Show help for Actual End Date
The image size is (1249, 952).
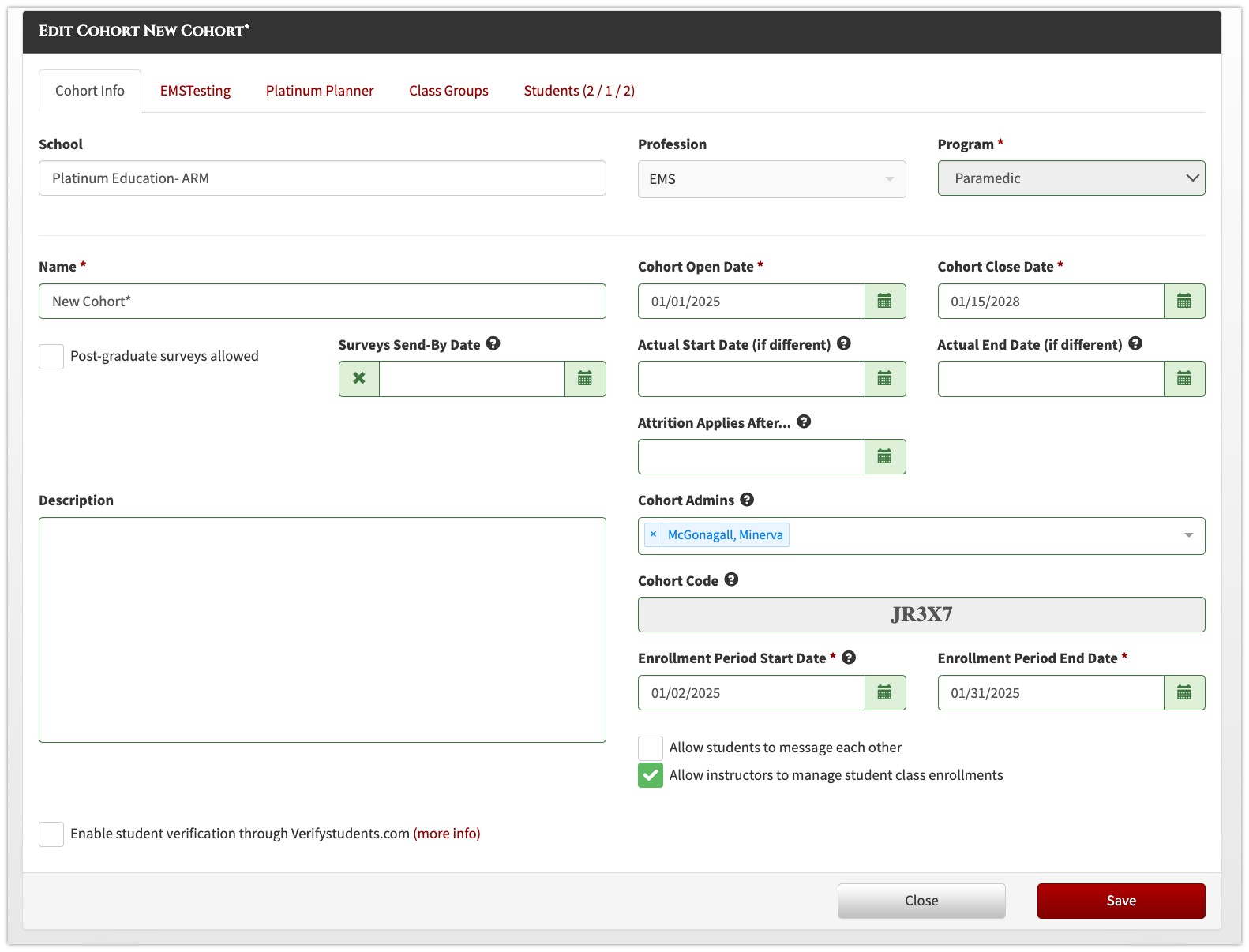pyautogui.click(x=1135, y=343)
